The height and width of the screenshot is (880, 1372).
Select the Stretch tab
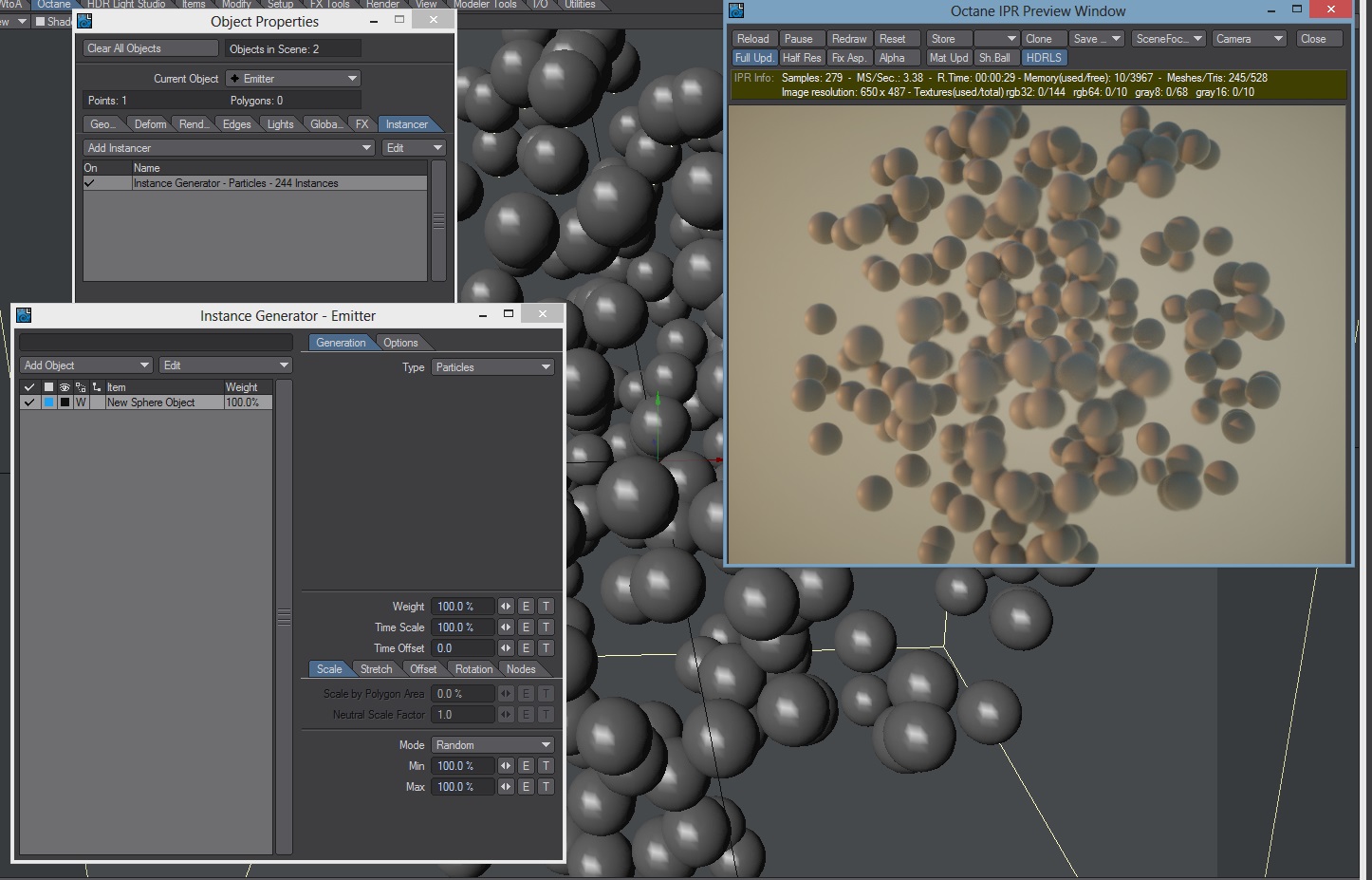pyautogui.click(x=376, y=669)
